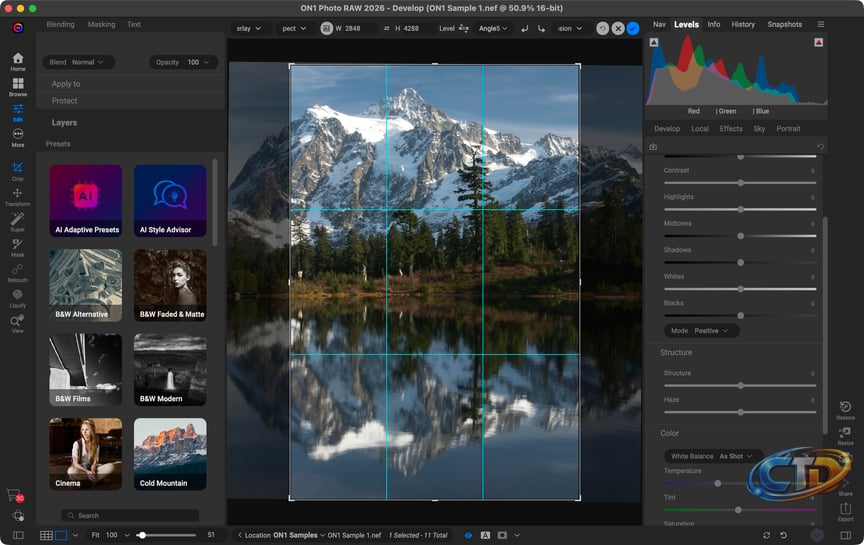Click the Apply to option
The image size is (864, 545).
pyautogui.click(x=66, y=84)
